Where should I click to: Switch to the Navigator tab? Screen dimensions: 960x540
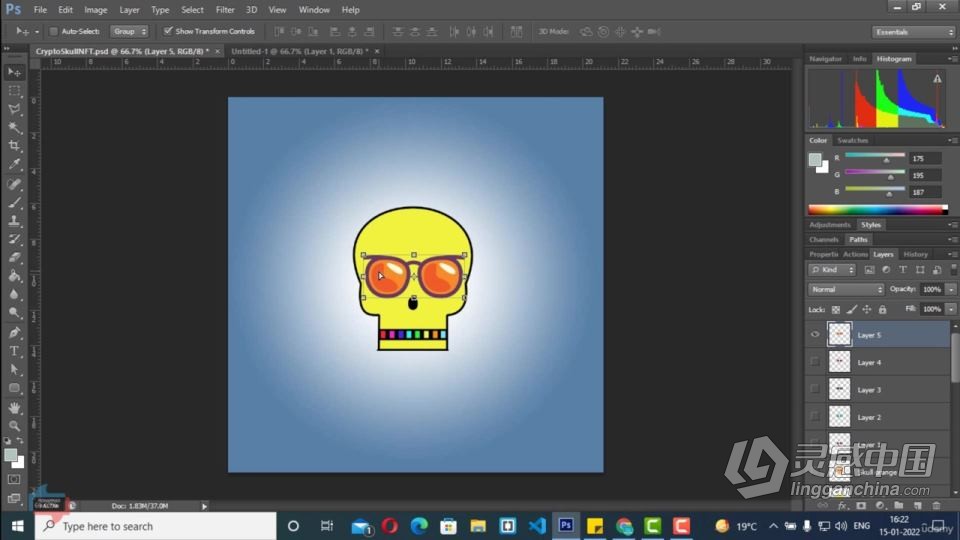pyautogui.click(x=825, y=59)
